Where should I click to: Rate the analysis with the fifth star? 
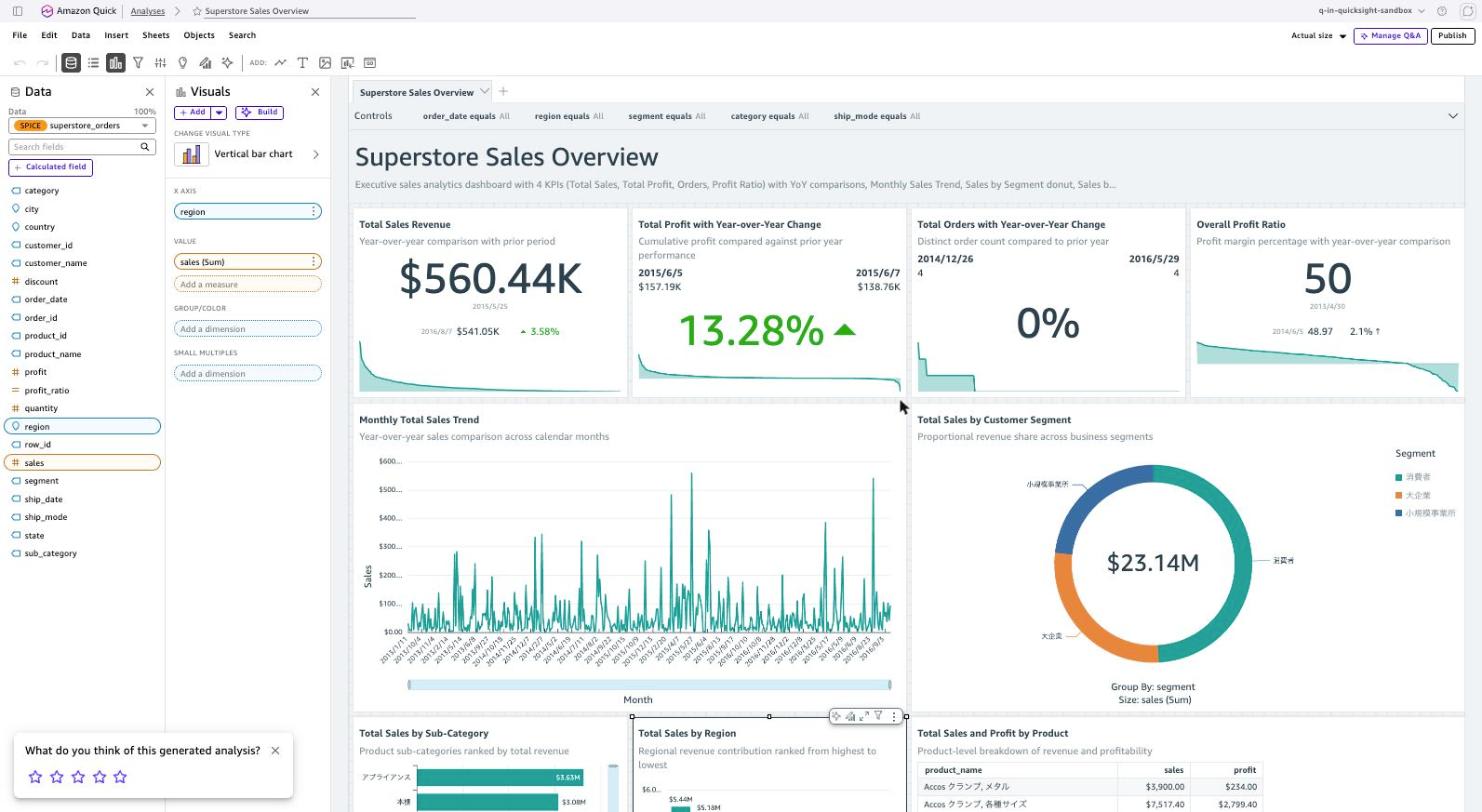pyautogui.click(x=121, y=777)
